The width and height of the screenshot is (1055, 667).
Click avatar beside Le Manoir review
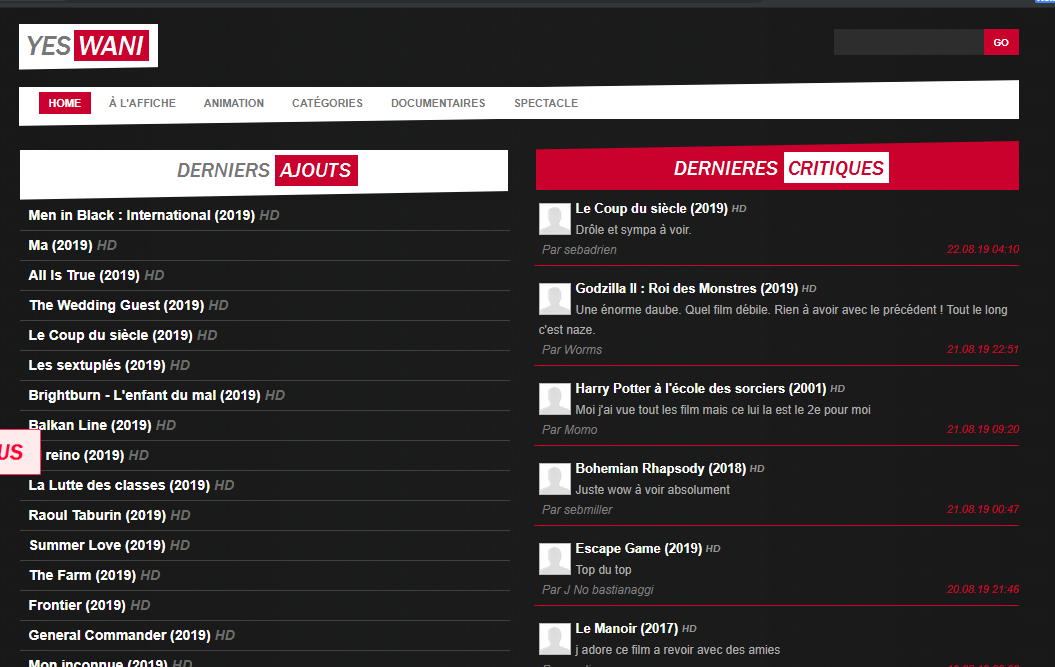click(554, 639)
